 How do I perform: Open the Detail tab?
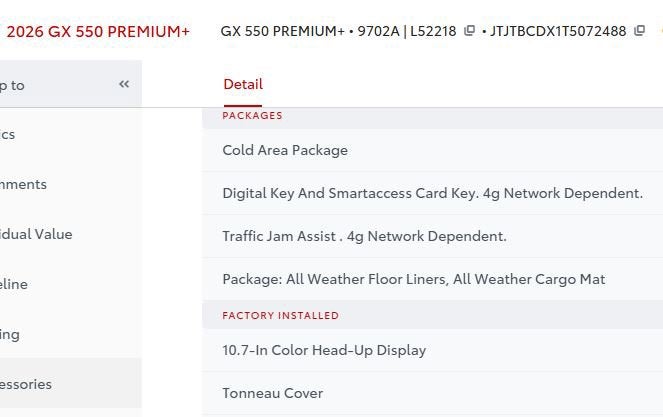click(243, 84)
